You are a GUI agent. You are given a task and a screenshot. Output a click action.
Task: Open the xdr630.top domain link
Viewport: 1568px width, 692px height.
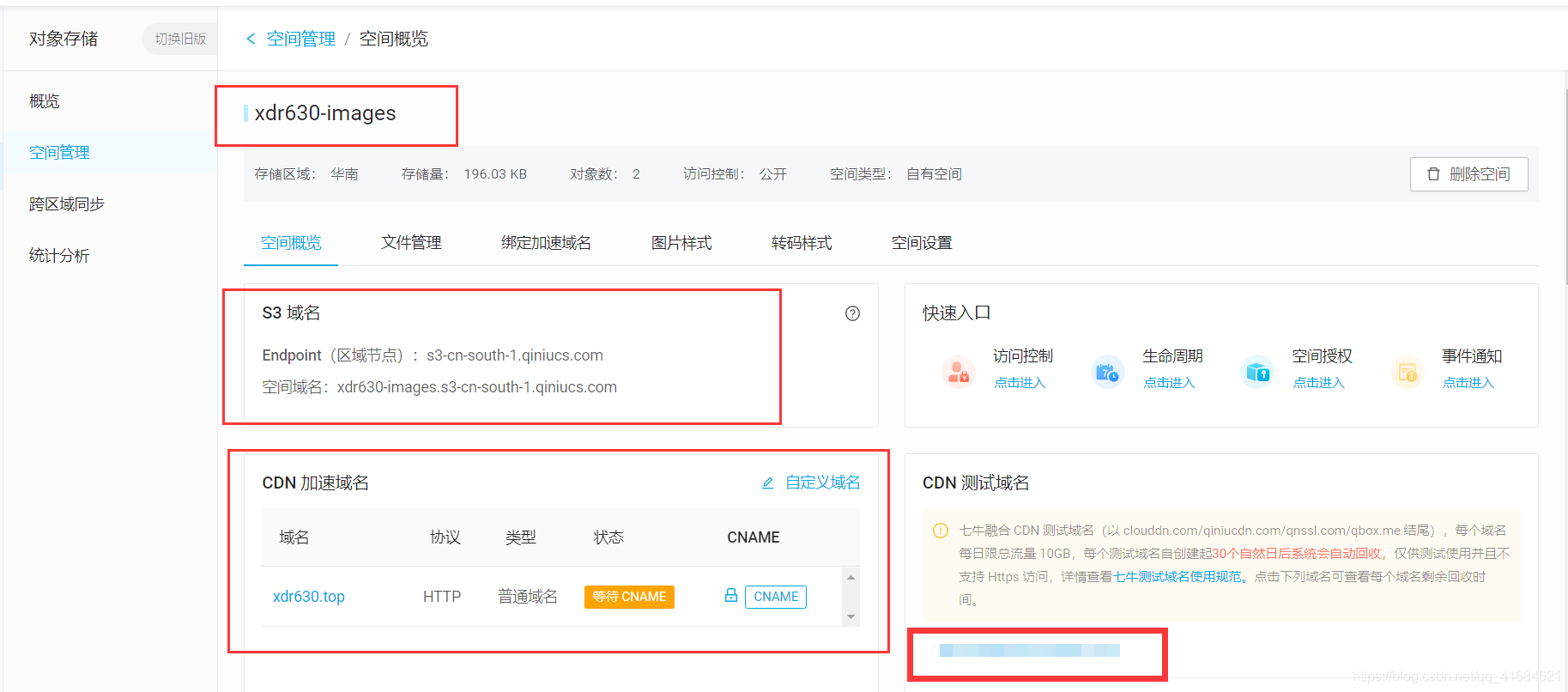309,597
